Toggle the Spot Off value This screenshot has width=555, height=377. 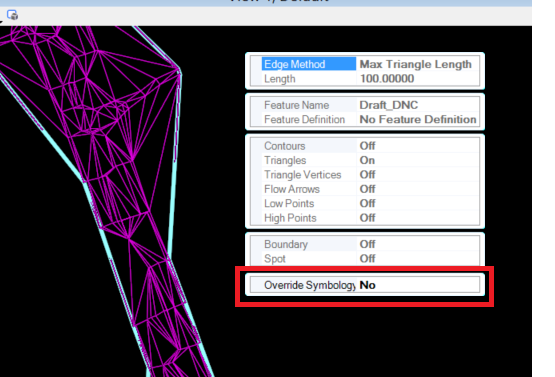point(418,259)
